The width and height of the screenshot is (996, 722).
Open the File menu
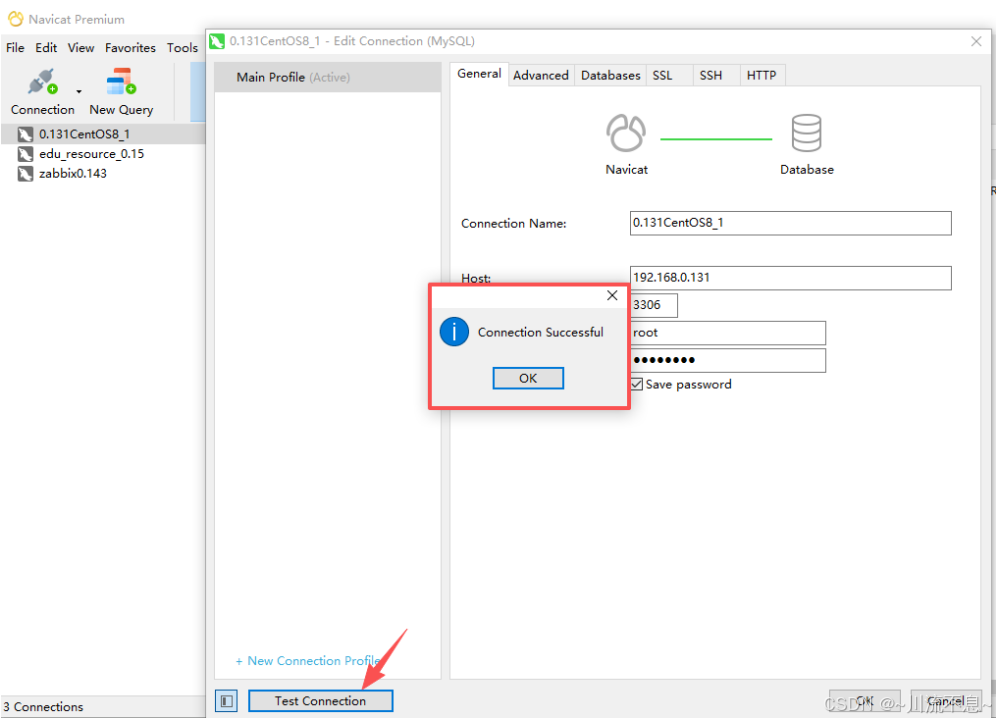[x=15, y=48]
